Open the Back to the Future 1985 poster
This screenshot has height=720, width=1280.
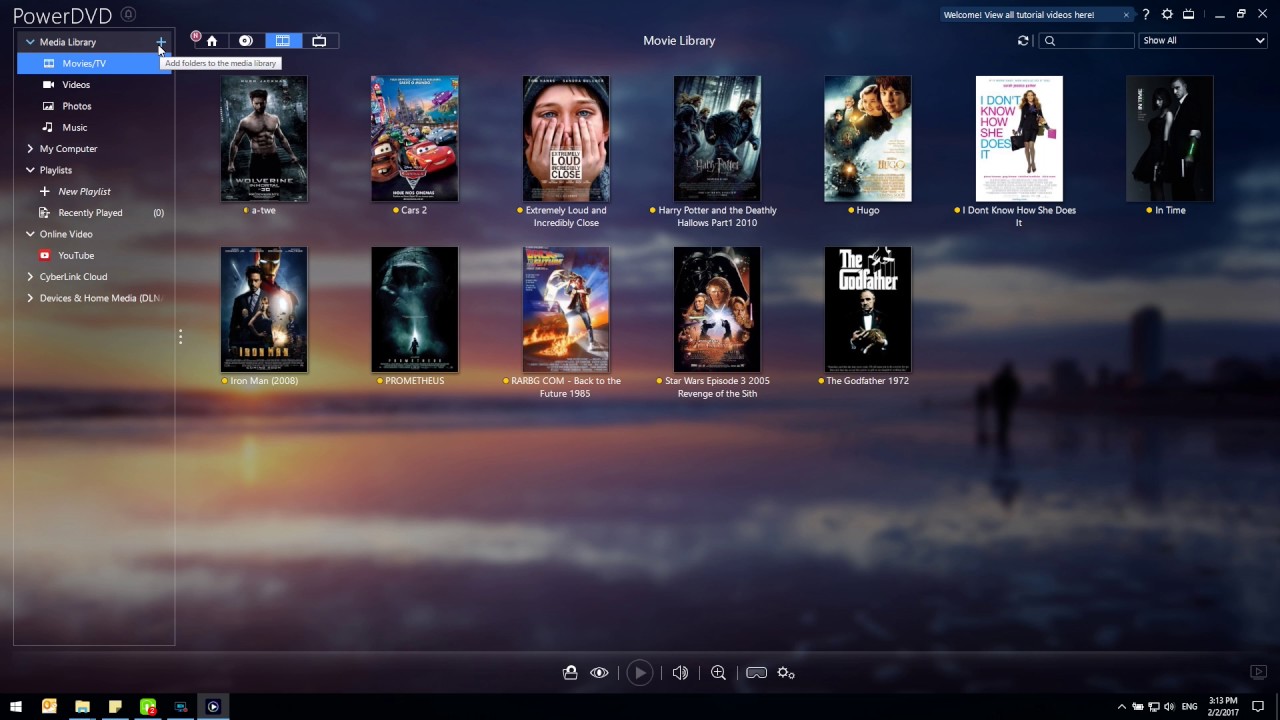point(566,310)
